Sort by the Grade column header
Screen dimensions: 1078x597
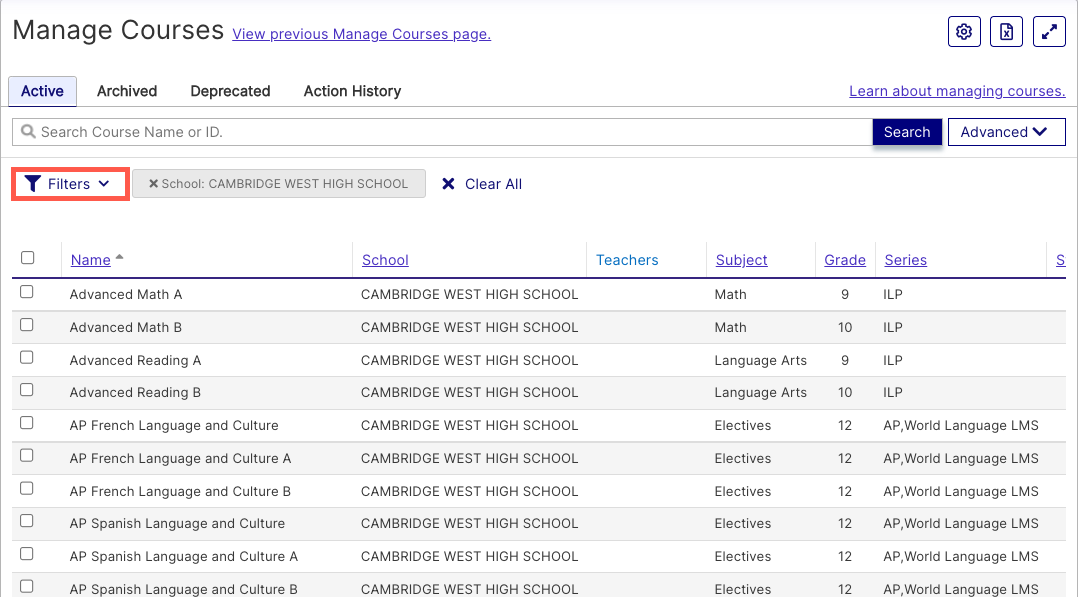(x=845, y=260)
